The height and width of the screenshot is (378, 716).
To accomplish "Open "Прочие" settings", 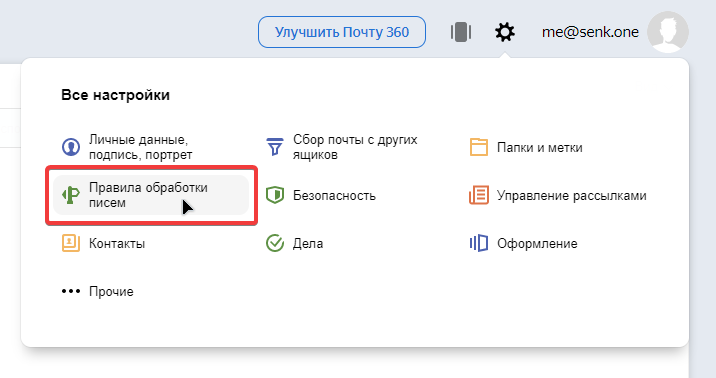I will [x=111, y=291].
